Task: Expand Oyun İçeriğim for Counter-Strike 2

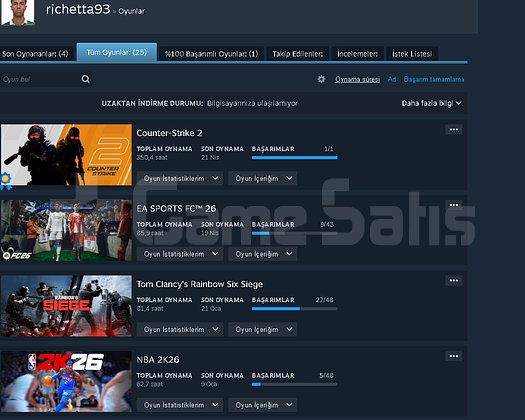Action: tap(263, 179)
